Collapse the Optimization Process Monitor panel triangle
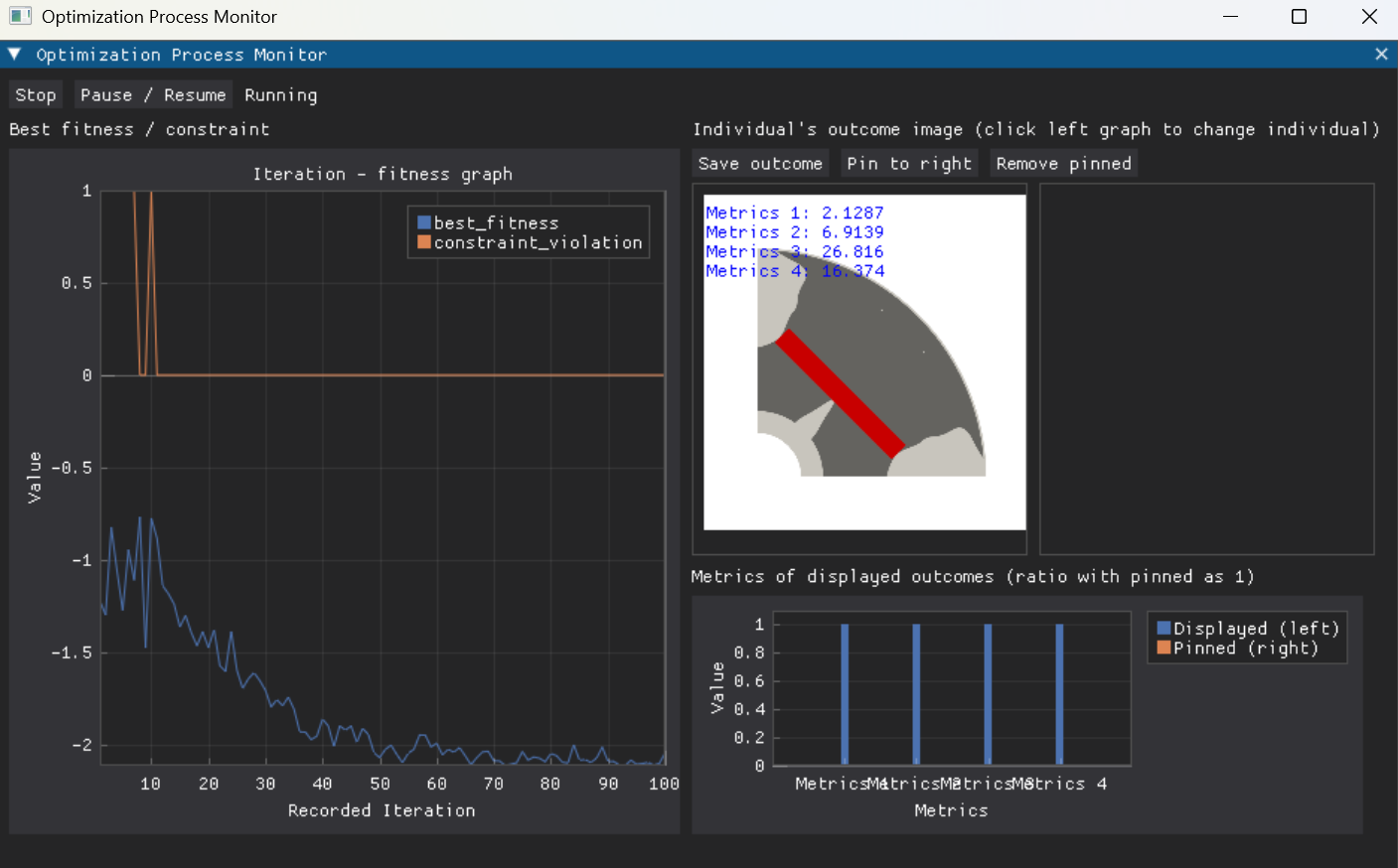 pos(15,55)
